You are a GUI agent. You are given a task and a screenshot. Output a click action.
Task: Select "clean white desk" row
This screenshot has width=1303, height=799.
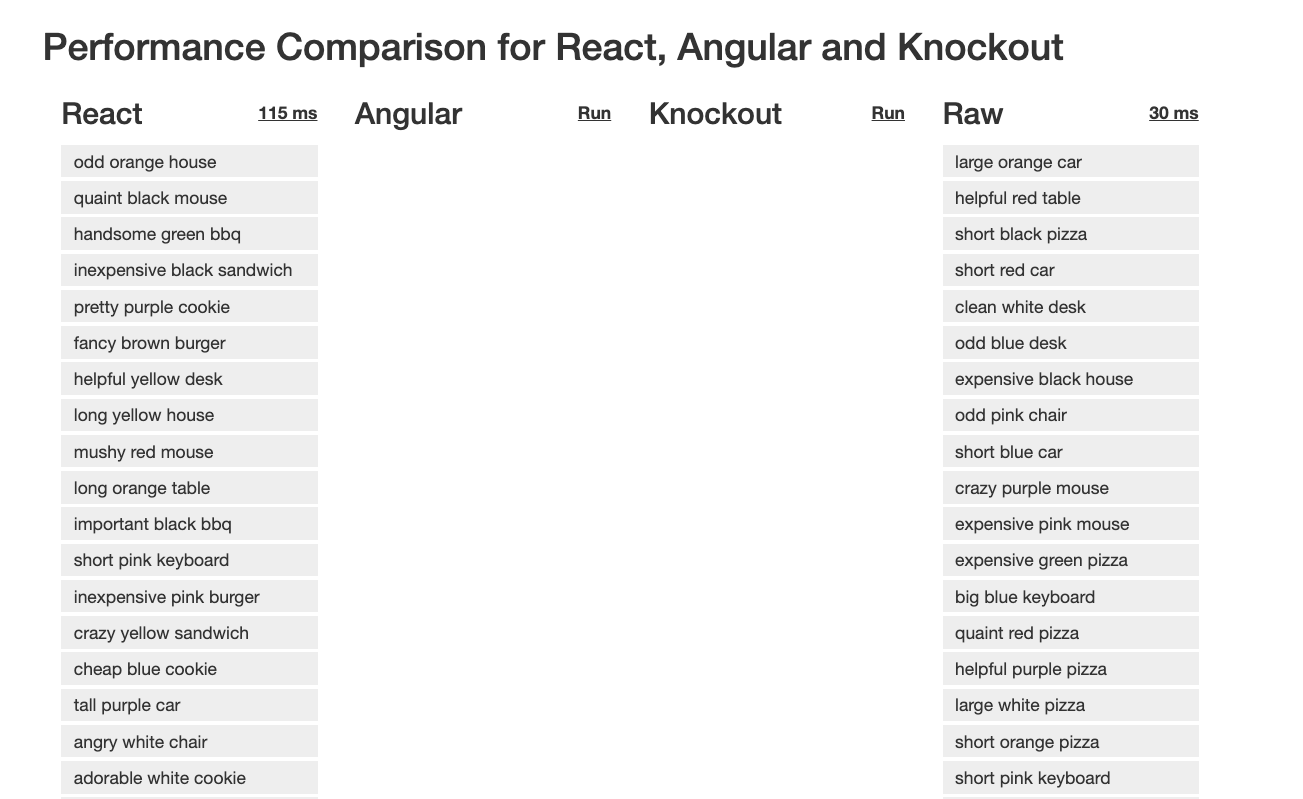[x=1070, y=307]
